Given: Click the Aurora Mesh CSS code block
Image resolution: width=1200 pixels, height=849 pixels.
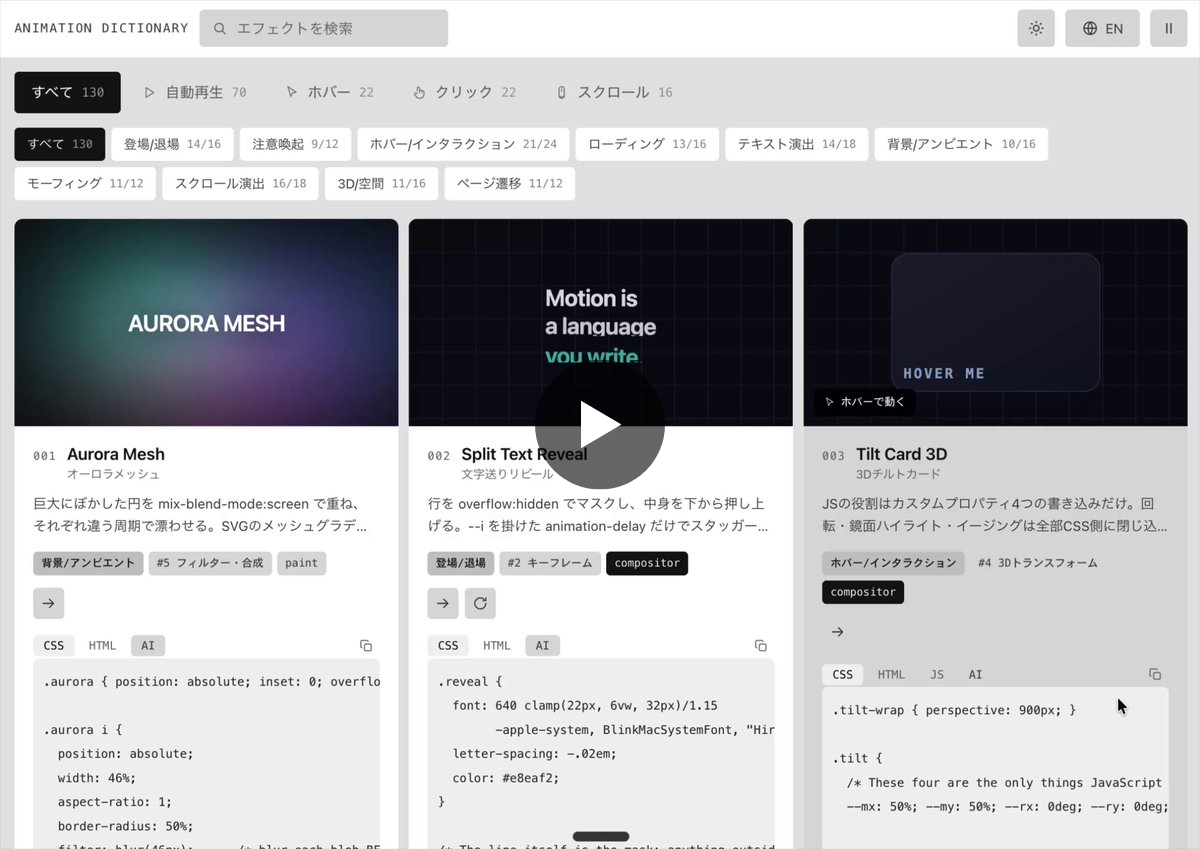Looking at the screenshot, I should (x=206, y=753).
